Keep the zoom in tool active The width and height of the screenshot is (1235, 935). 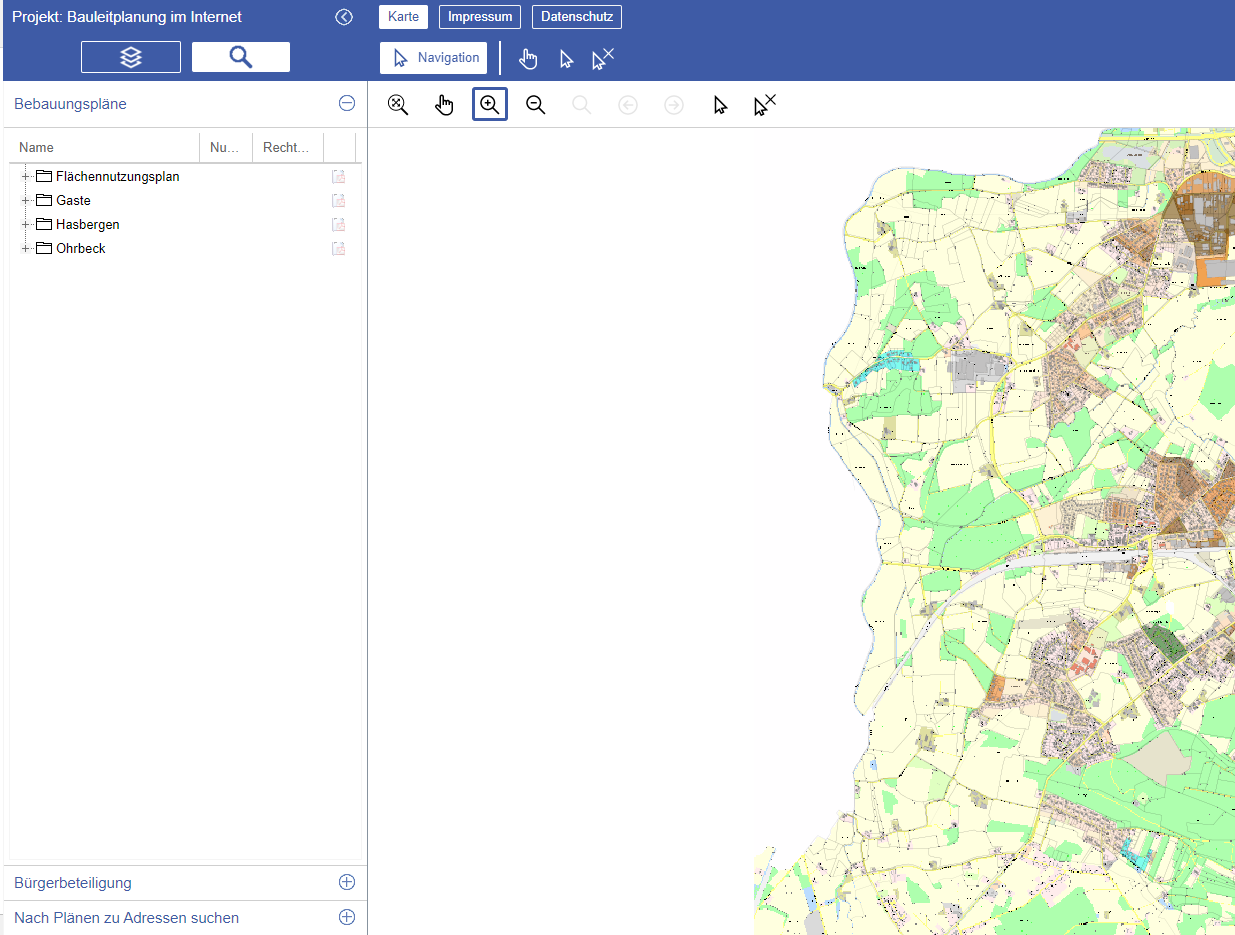(489, 104)
